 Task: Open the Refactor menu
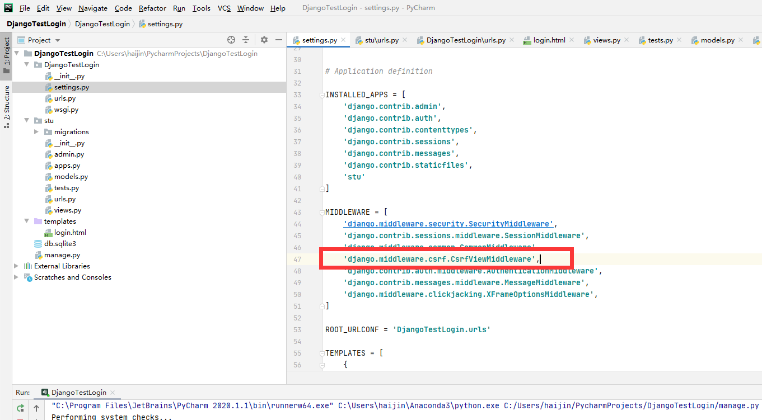pos(152,7)
